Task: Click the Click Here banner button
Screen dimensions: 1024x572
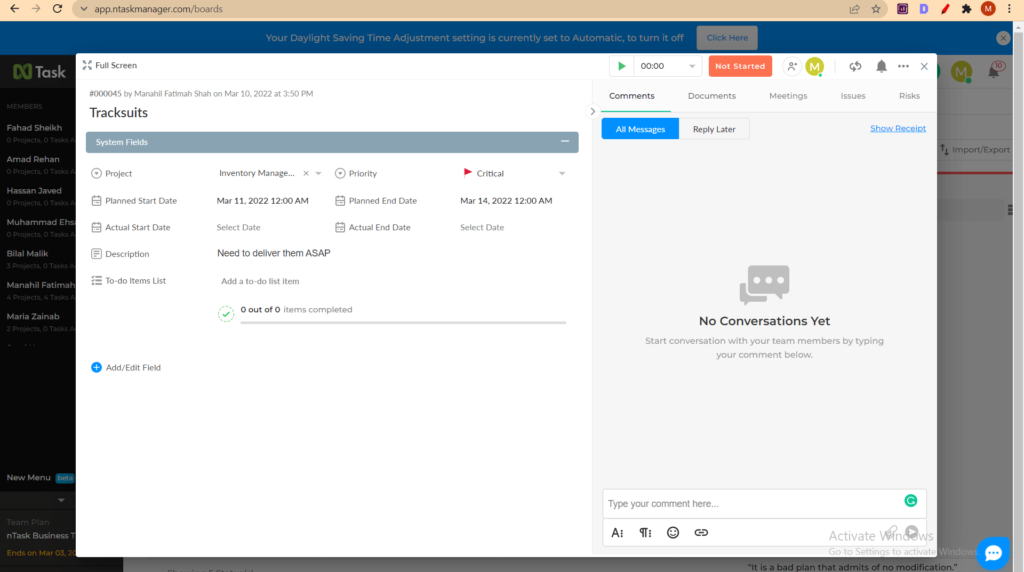Action: point(727,38)
